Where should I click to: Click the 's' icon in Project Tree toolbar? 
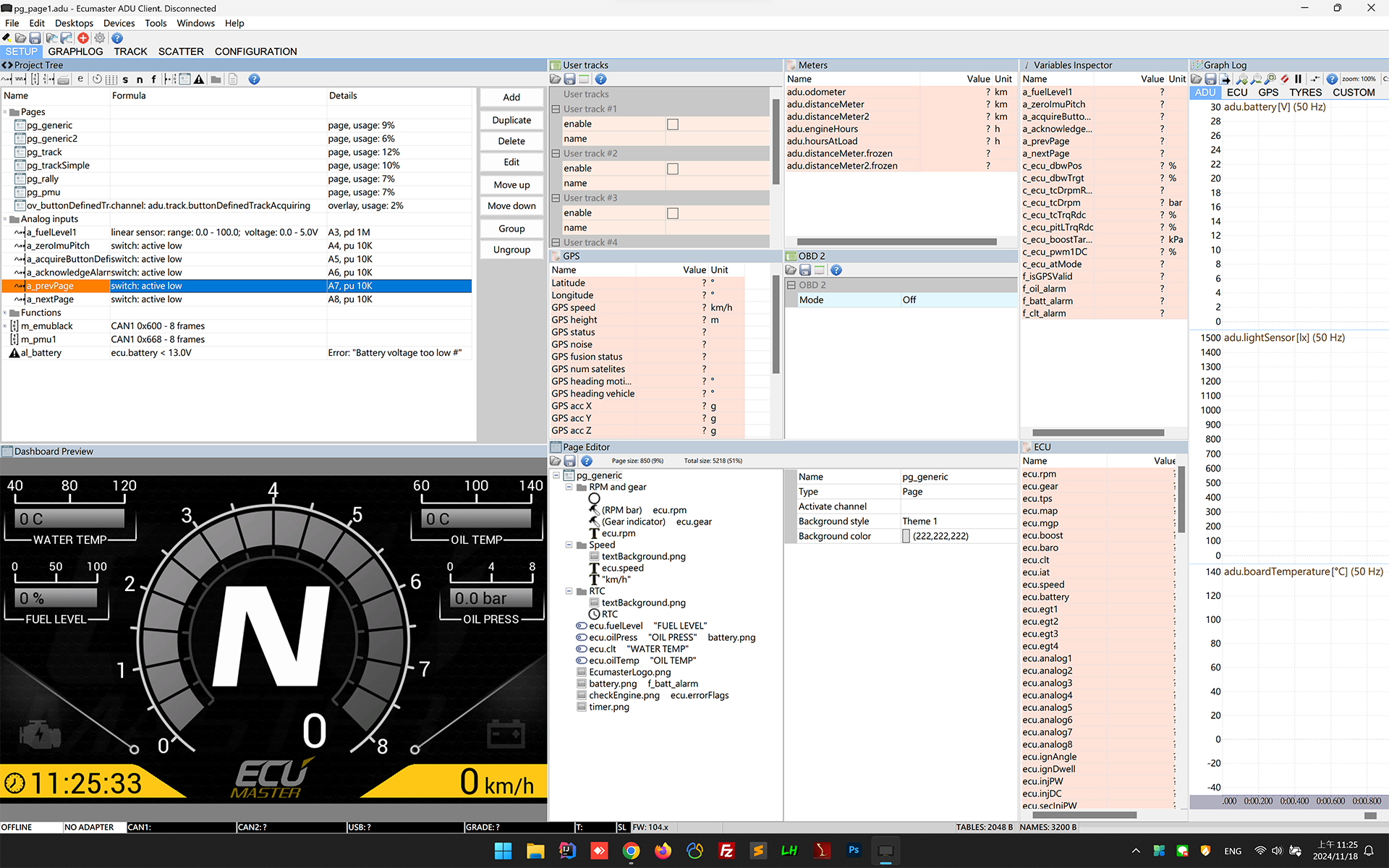coord(126,80)
